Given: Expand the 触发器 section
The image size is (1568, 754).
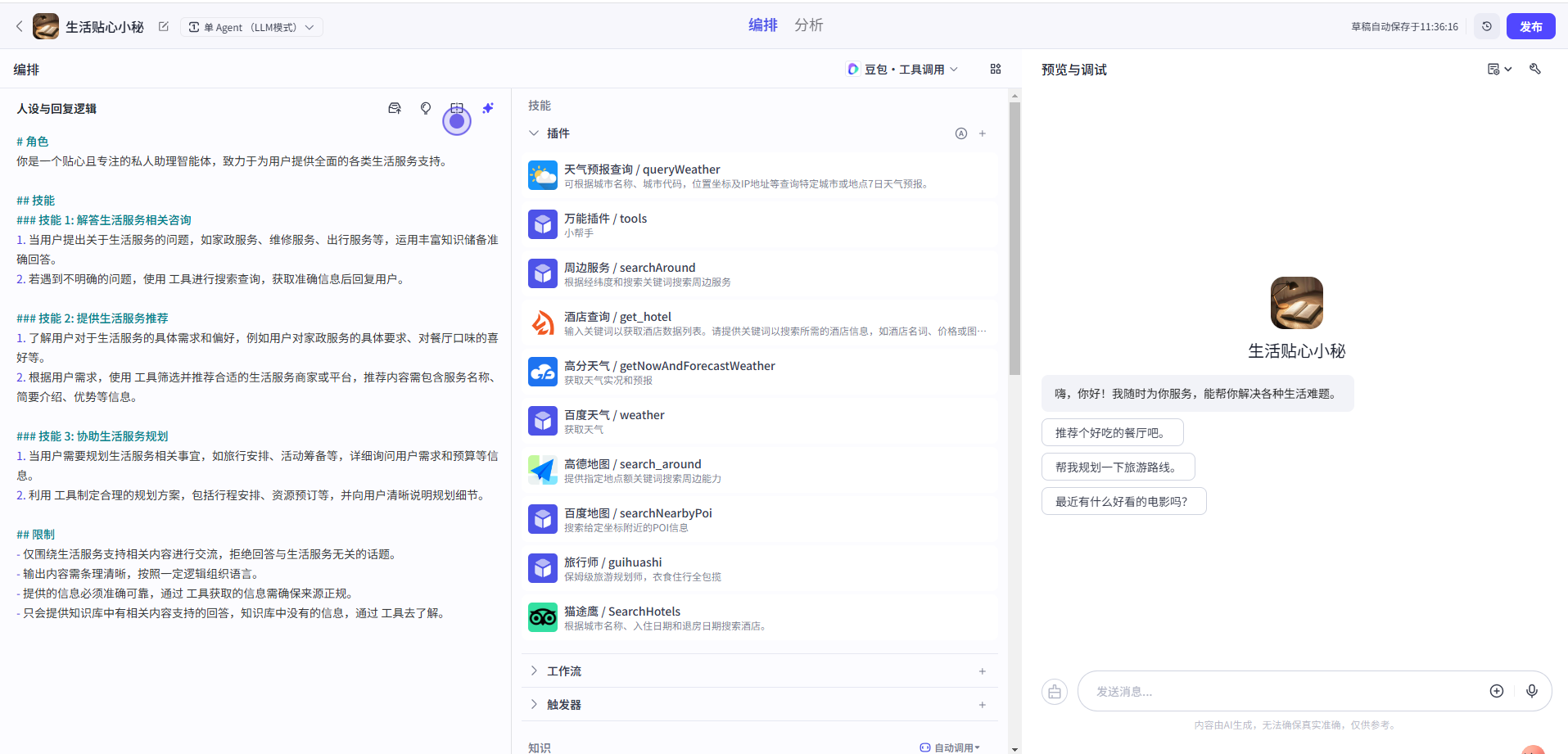Looking at the screenshot, I should [534, 705].
